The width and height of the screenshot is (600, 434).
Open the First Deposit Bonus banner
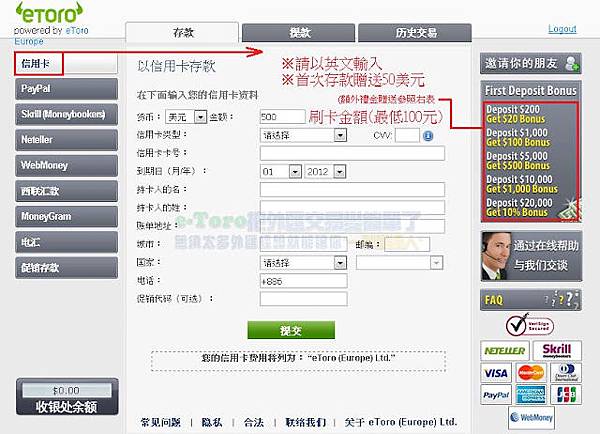531,151
